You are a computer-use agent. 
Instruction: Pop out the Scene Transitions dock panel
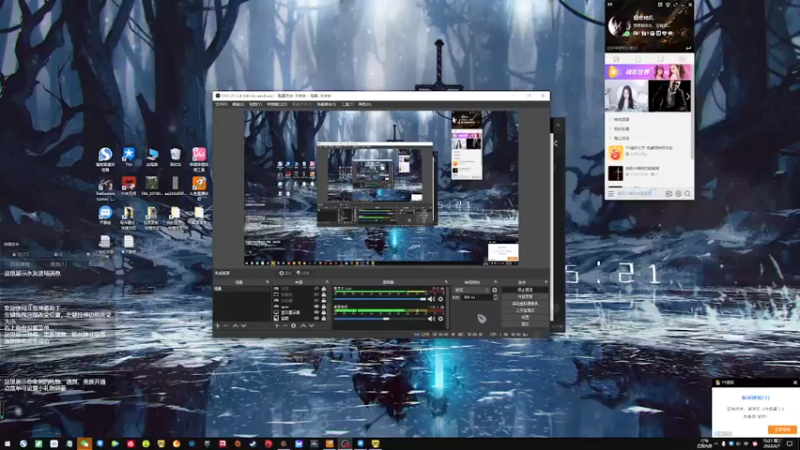point(495,282)
